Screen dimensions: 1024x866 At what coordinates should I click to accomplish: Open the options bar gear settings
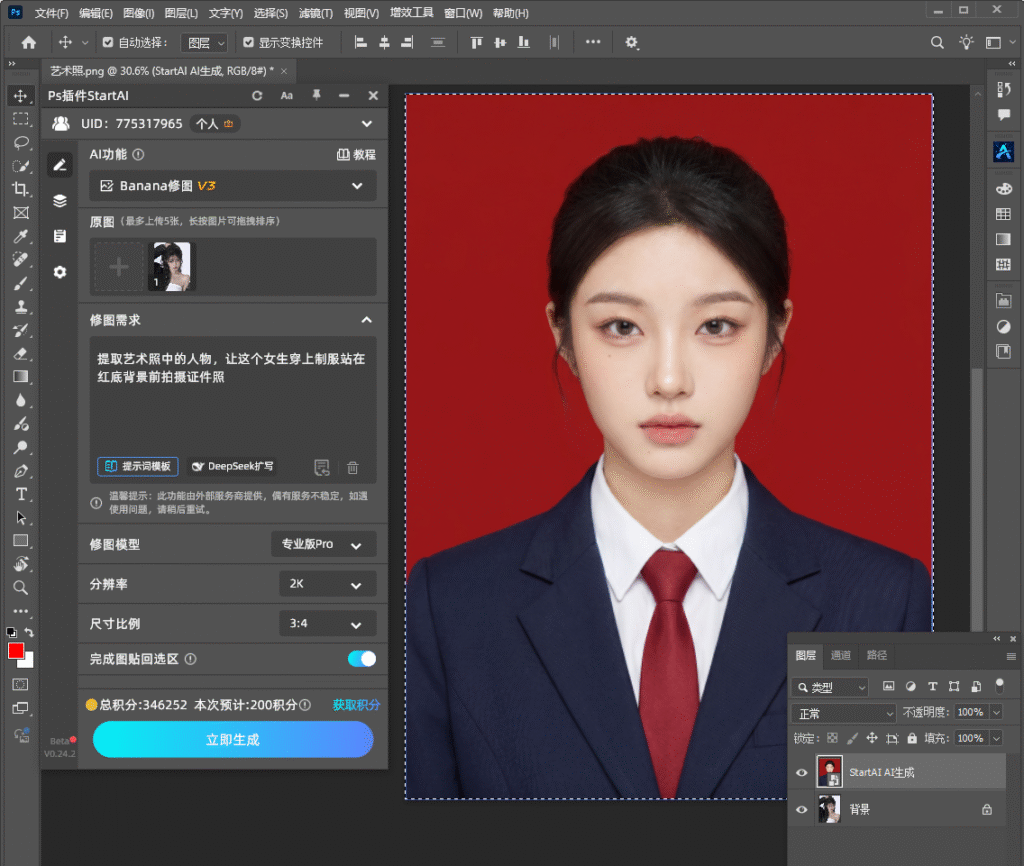[x=631, y=42]
